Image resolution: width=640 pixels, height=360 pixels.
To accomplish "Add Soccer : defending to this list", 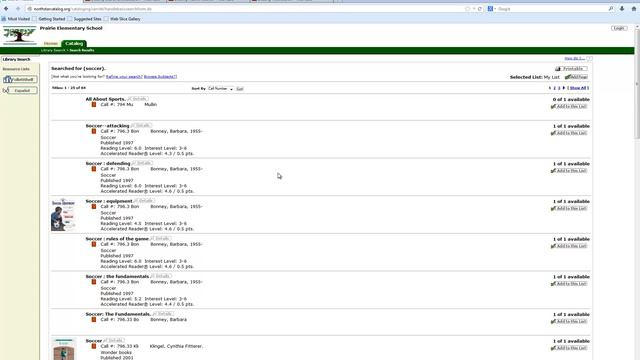I will (569, 171).
